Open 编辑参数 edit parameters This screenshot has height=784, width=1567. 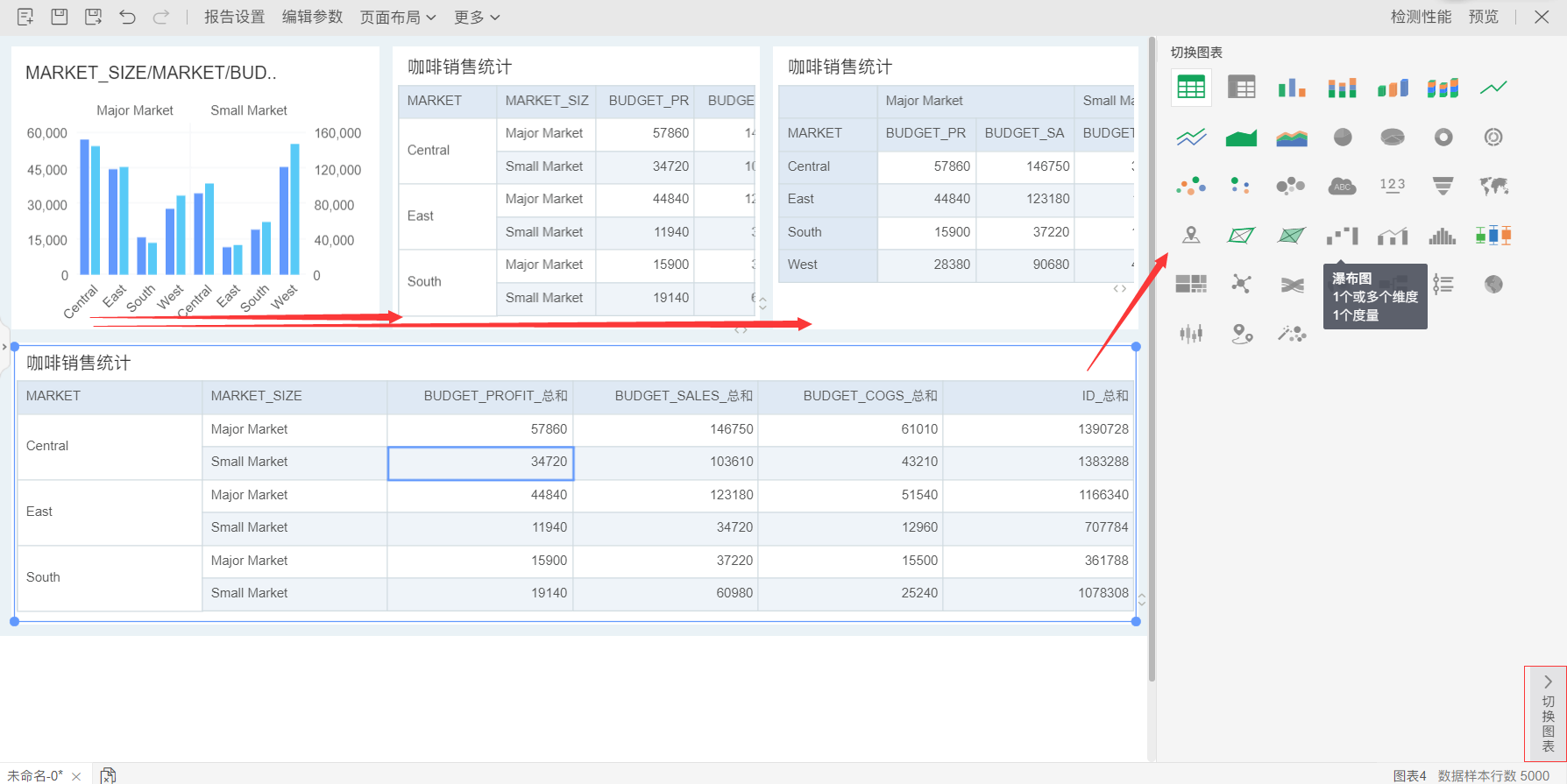click(x=312, y=18)
